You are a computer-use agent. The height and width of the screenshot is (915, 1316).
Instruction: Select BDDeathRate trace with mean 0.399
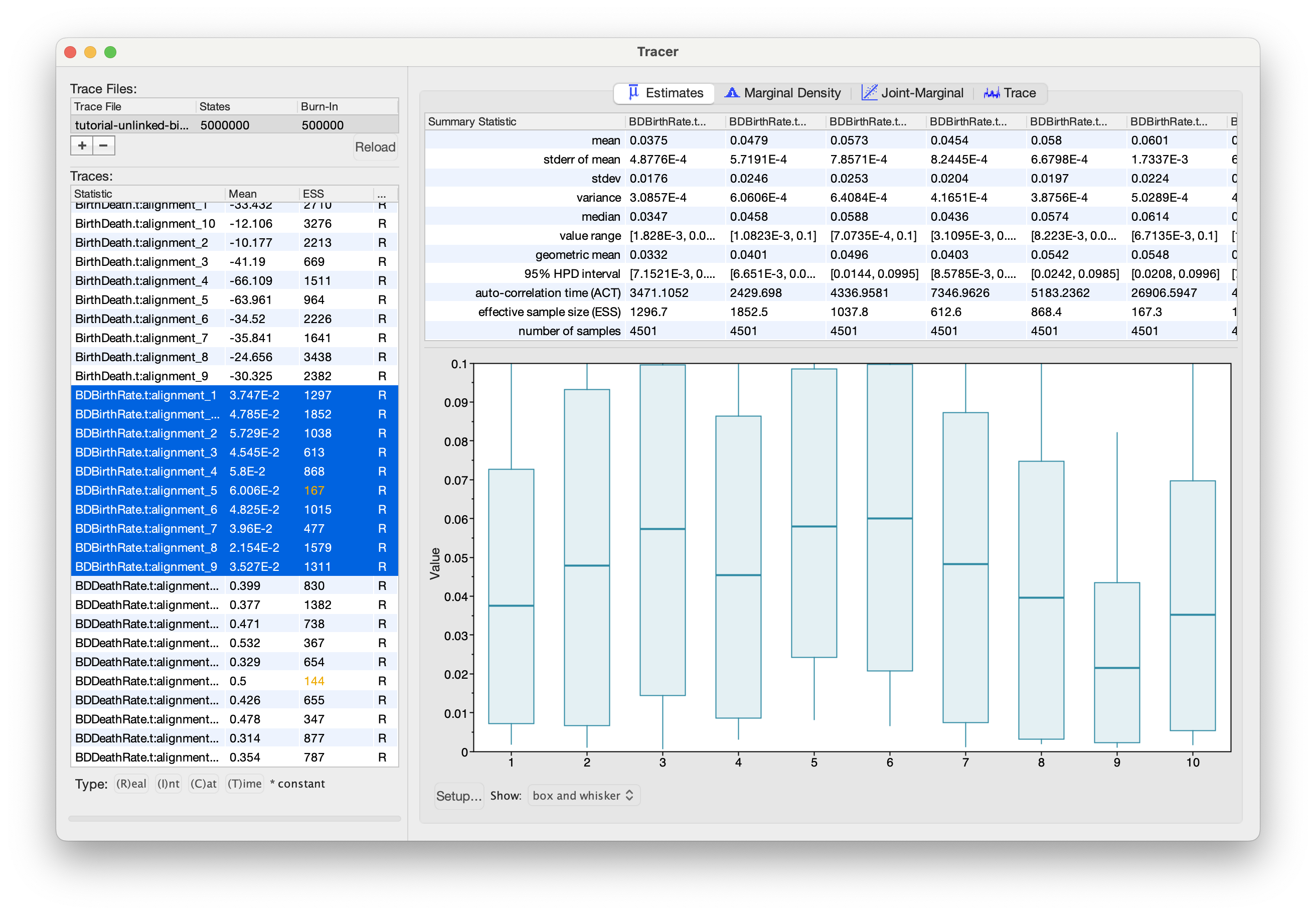pos(234,586)
